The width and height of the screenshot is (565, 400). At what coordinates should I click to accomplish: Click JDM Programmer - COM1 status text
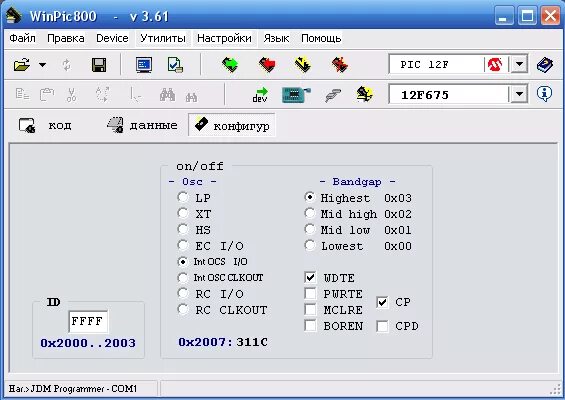click(x=73, y=389)
